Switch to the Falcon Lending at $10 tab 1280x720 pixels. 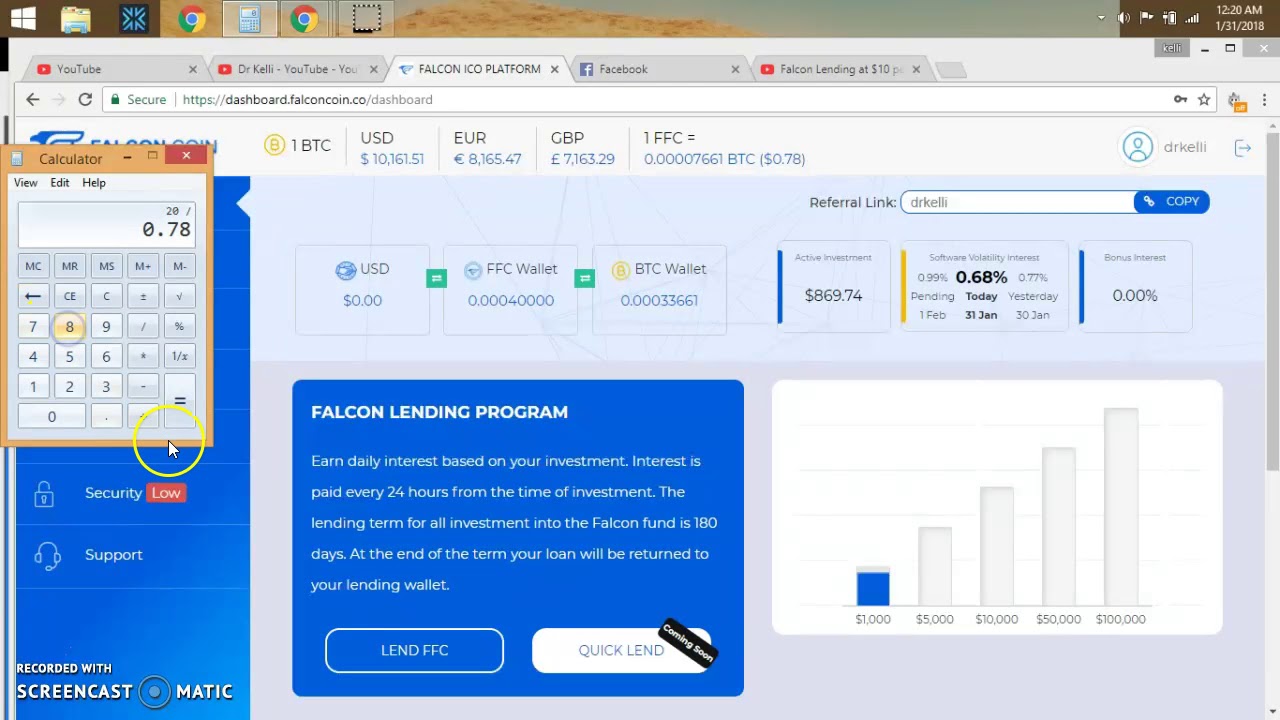841,69
